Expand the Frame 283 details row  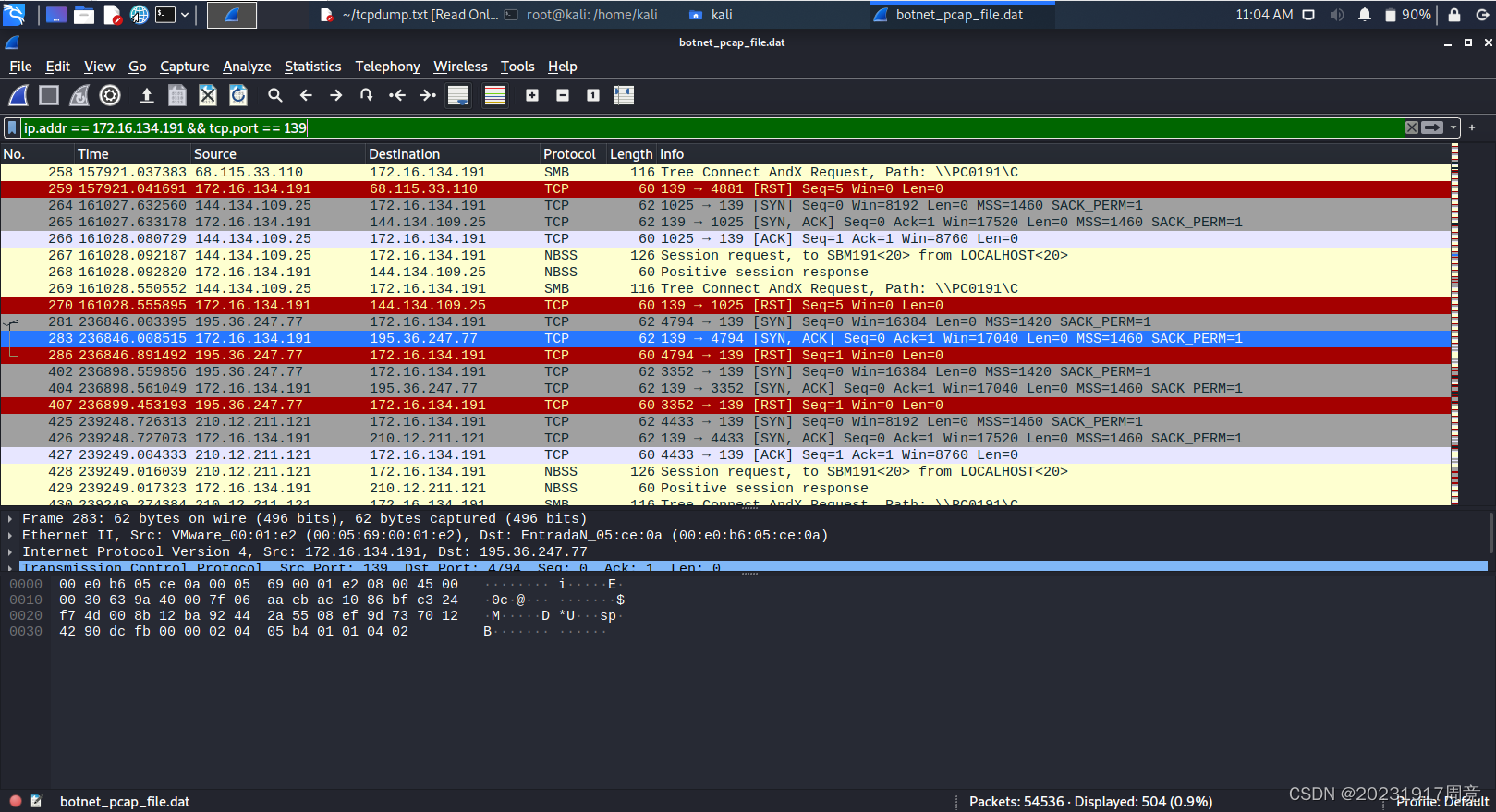(10, 518)
